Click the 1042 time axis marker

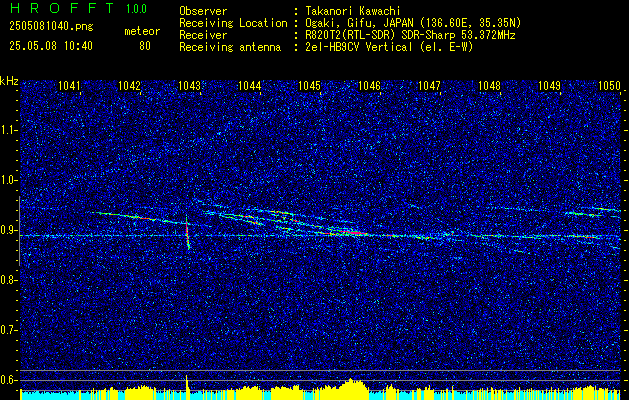point(130,86)
